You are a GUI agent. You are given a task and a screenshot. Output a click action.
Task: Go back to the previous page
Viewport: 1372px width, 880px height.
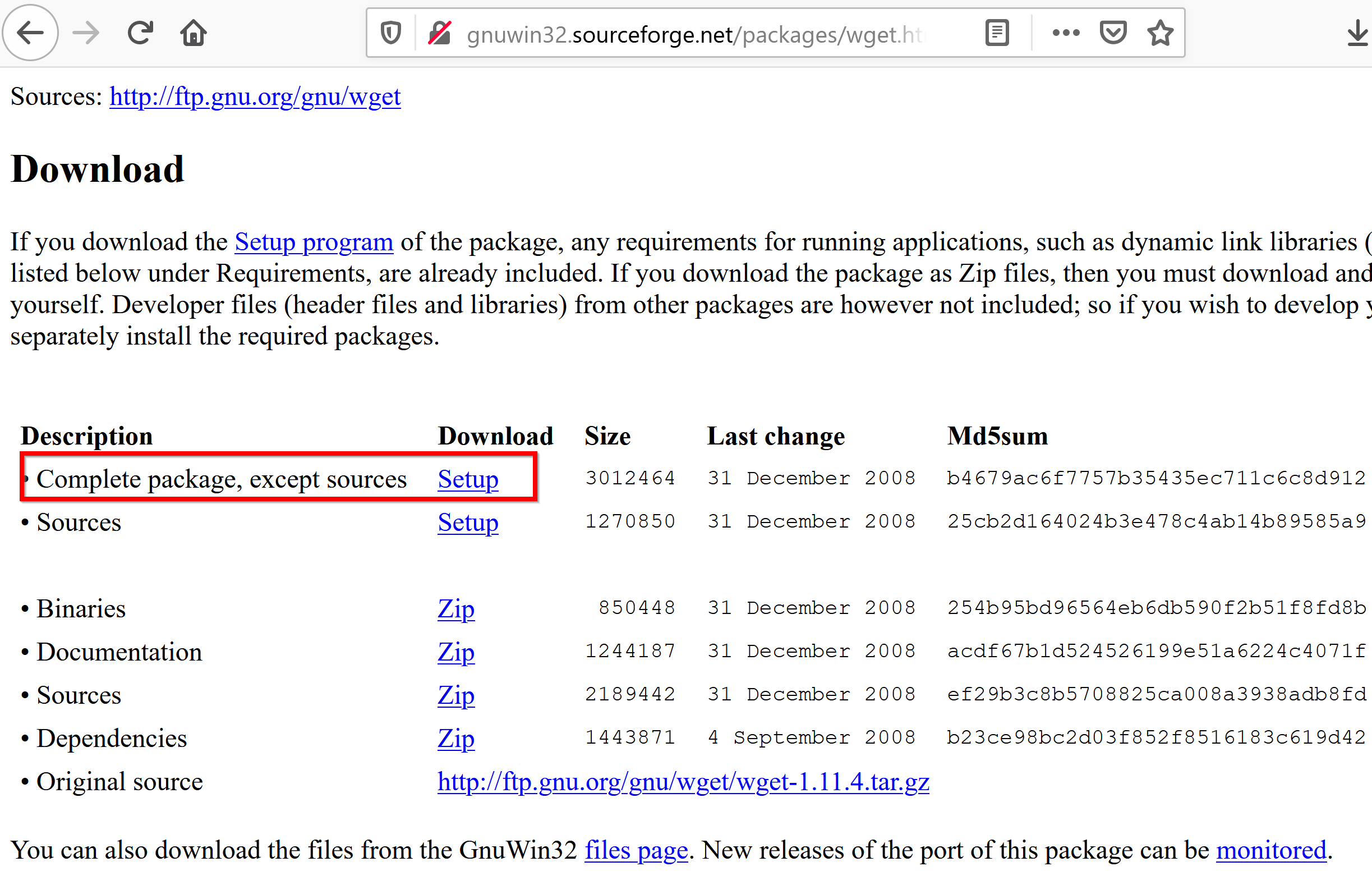coord(30,33)
